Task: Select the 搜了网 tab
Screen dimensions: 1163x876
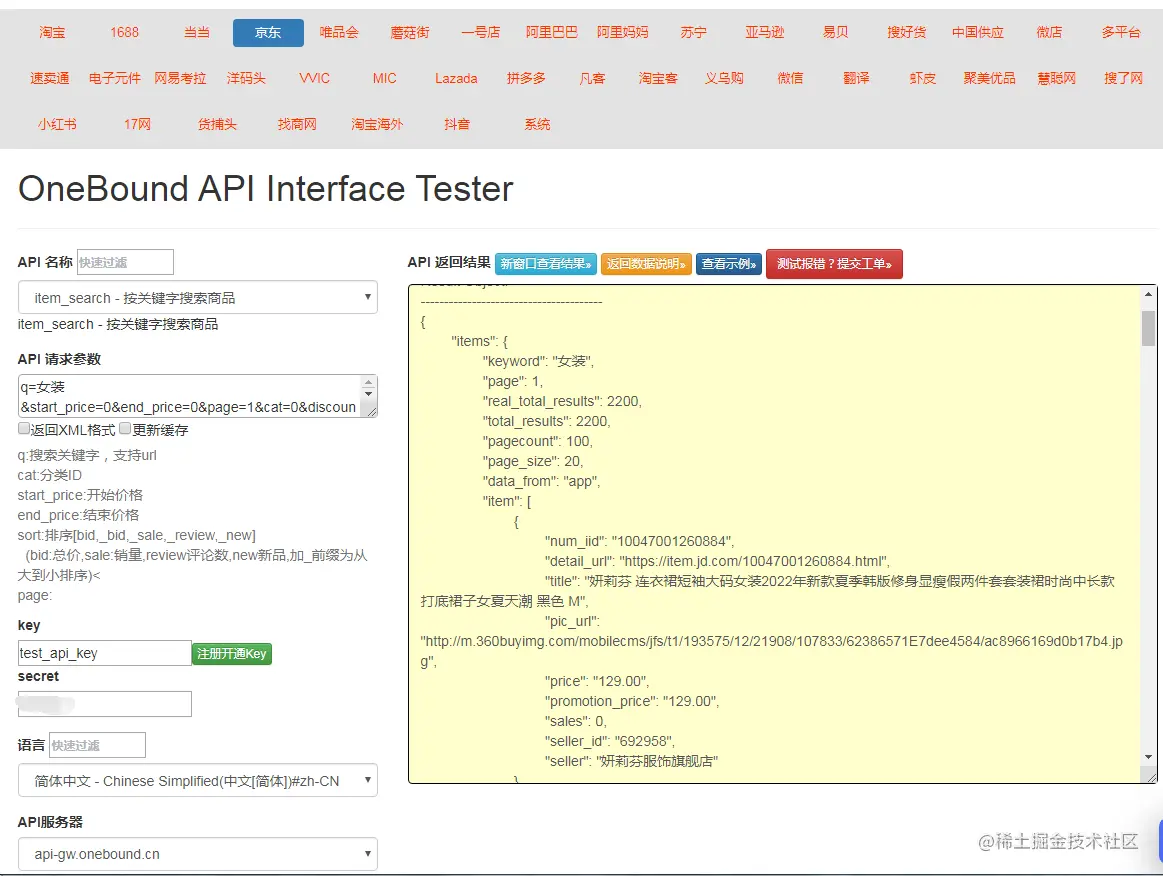Action: (1123, 79)
